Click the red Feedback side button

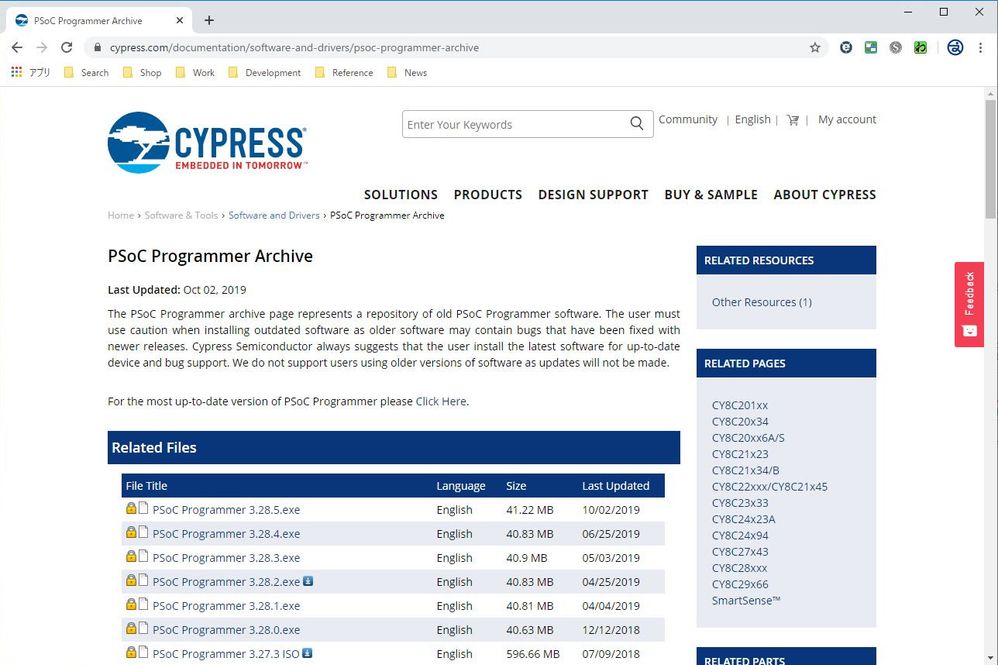point(969,304)
